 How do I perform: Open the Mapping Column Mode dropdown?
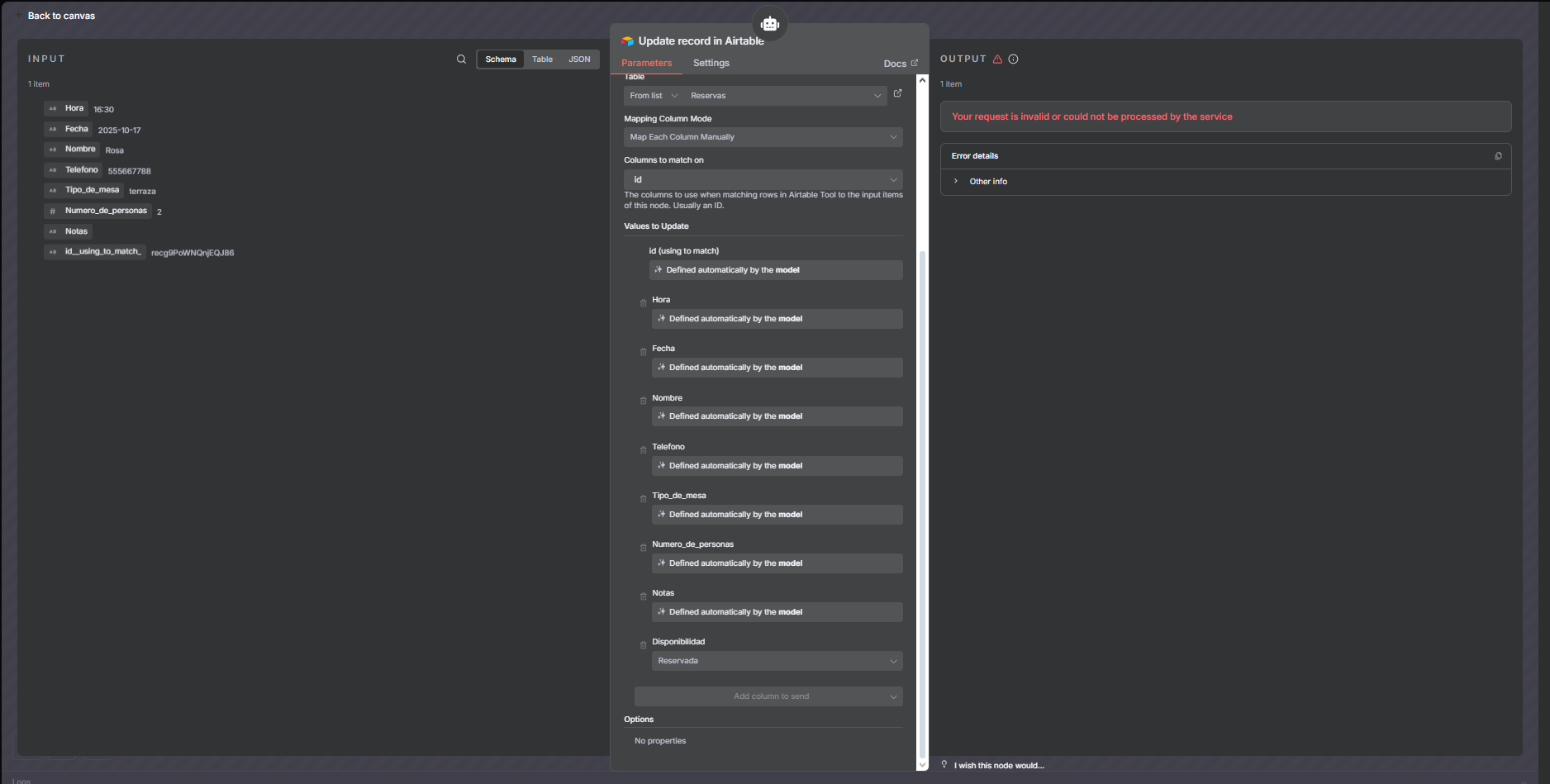pyautogui.click(x=763, y=137)
